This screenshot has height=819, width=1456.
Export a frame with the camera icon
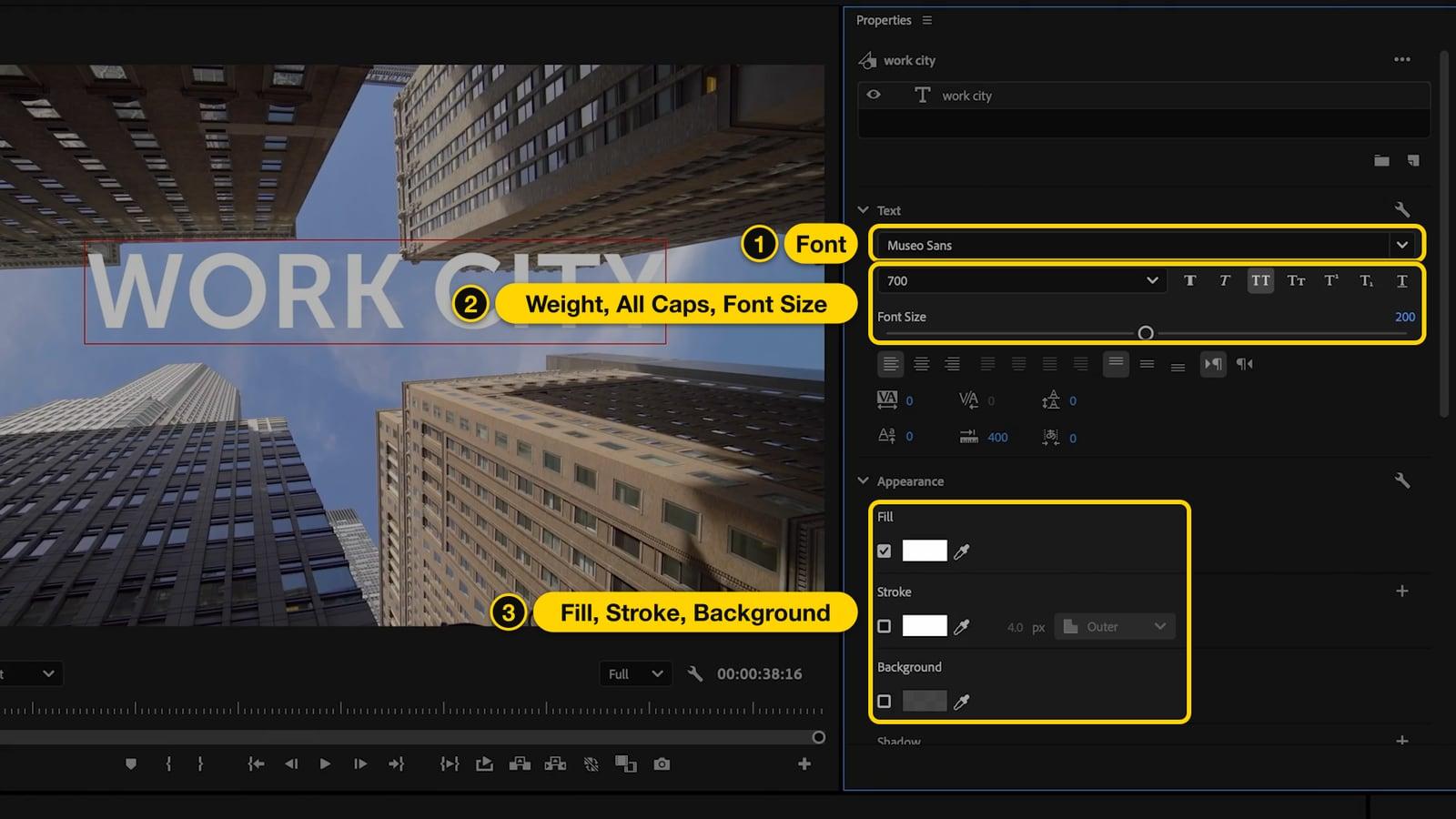(662, 764)
